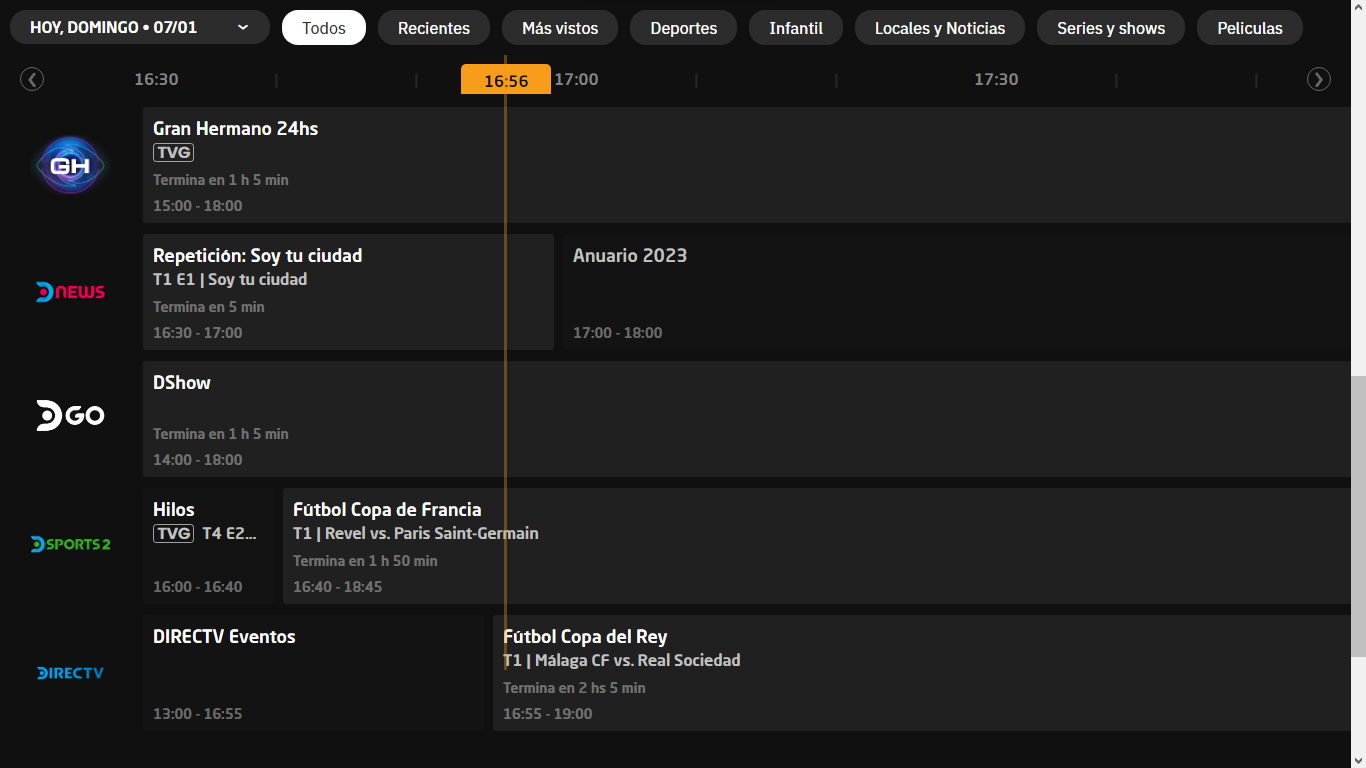Click '13:00 - 16:55' schedule text

tap(198, 714)
